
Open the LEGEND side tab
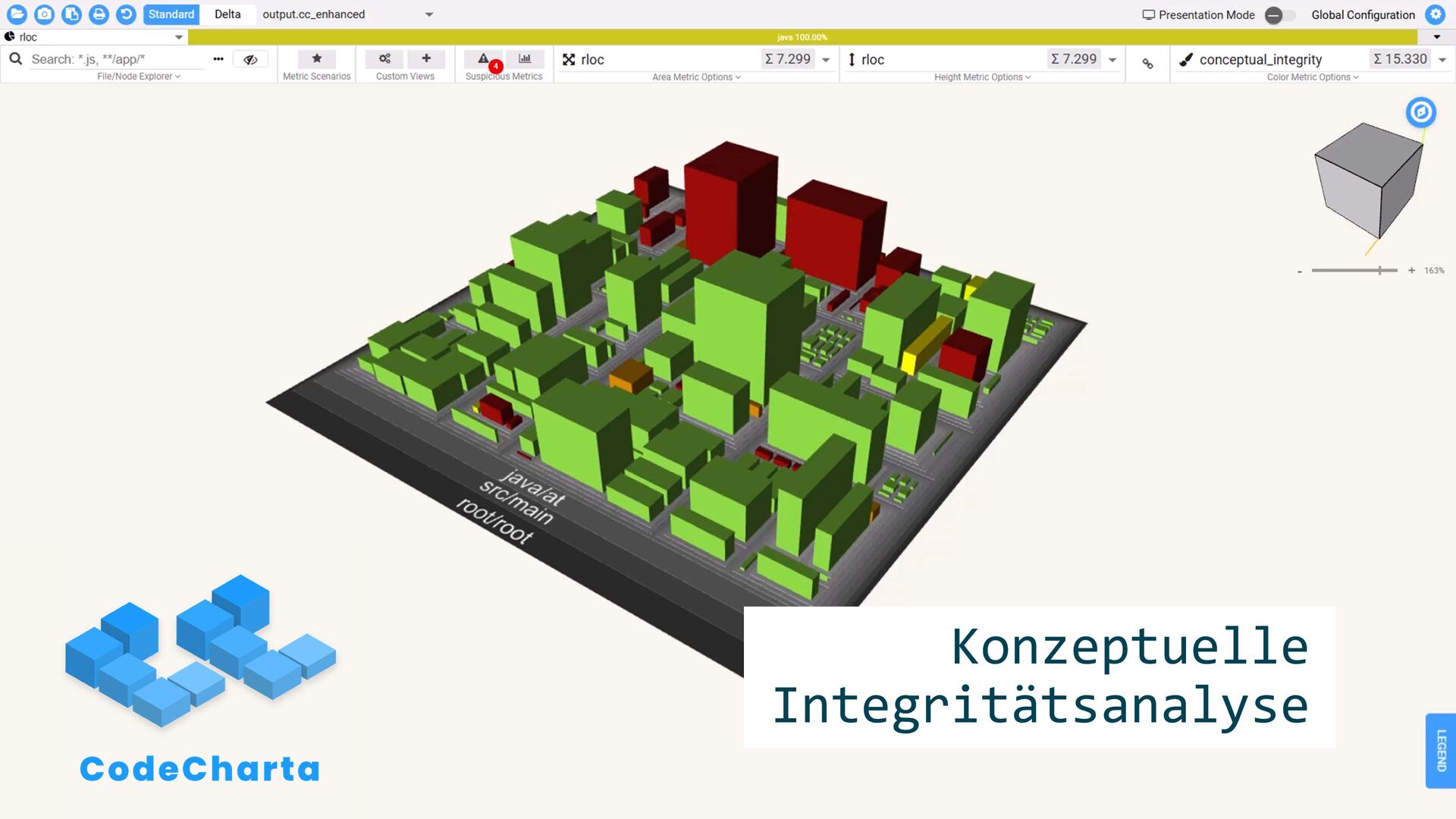tap(1441, 751)
